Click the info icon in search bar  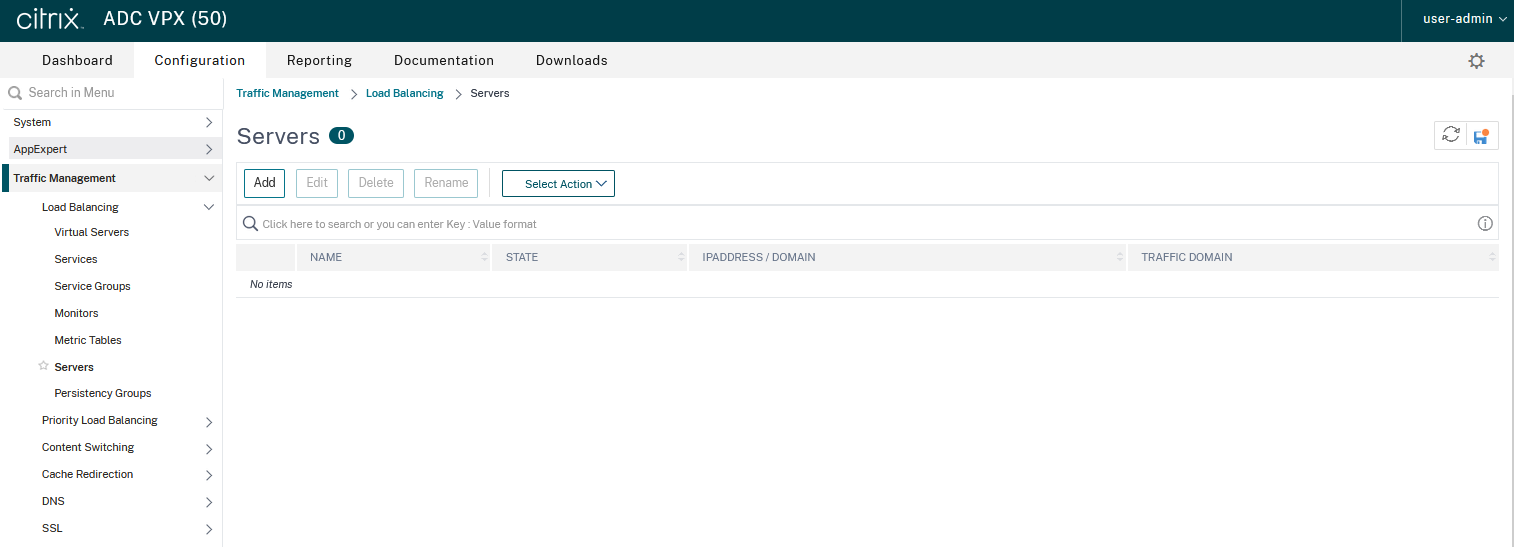[1485, 224]
